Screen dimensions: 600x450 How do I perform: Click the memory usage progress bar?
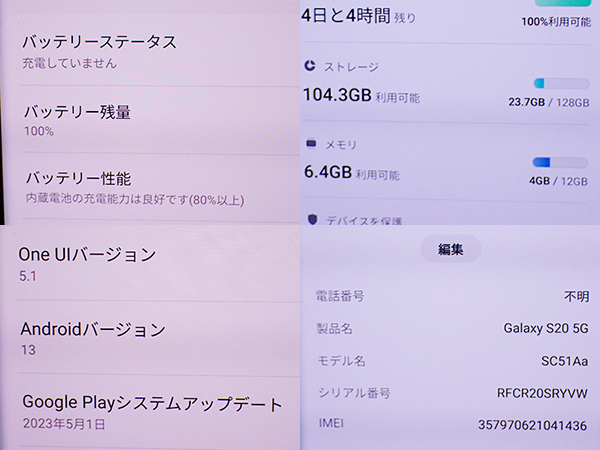click(x=560, y=162)
